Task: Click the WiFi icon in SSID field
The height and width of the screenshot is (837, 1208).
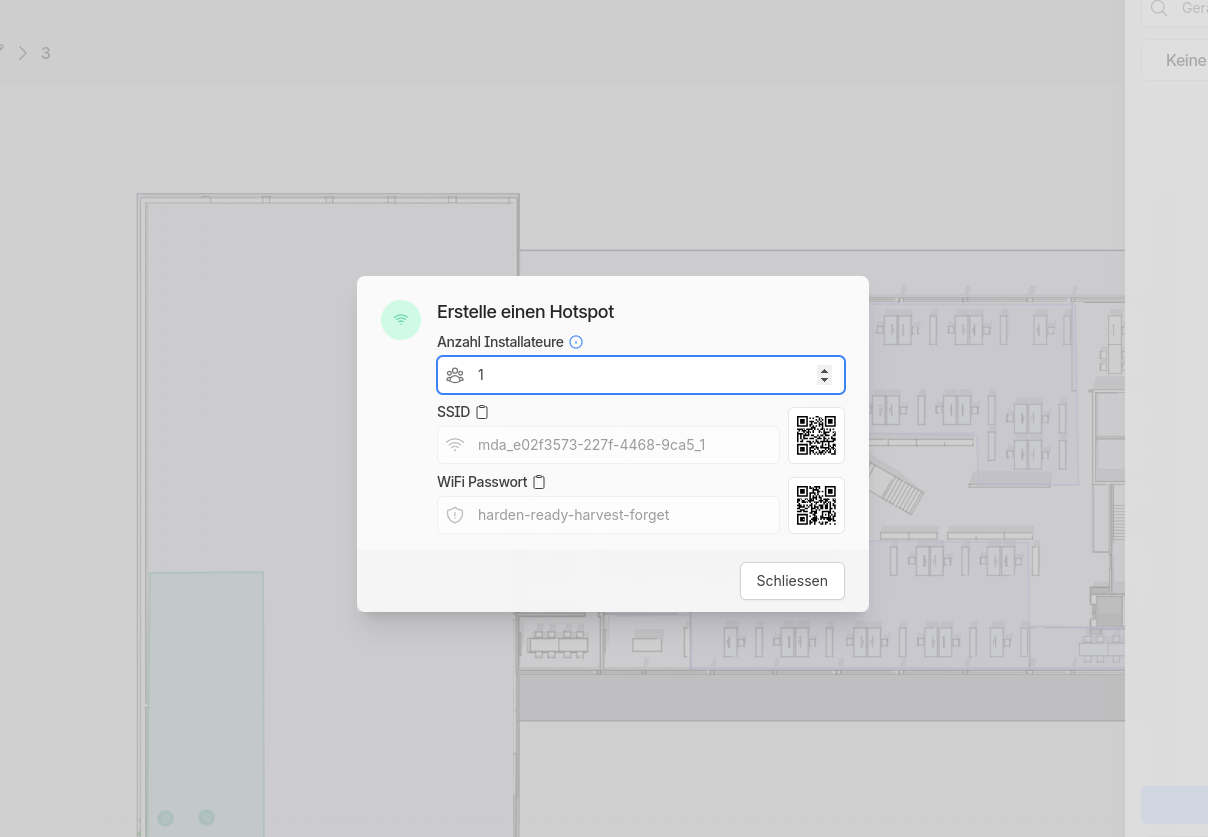Action: [455, 445]
